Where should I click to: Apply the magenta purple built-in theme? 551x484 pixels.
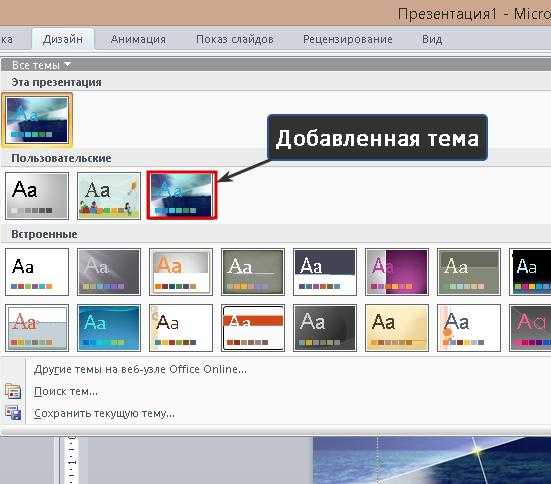pyautogui.click(x=397, y=272)
